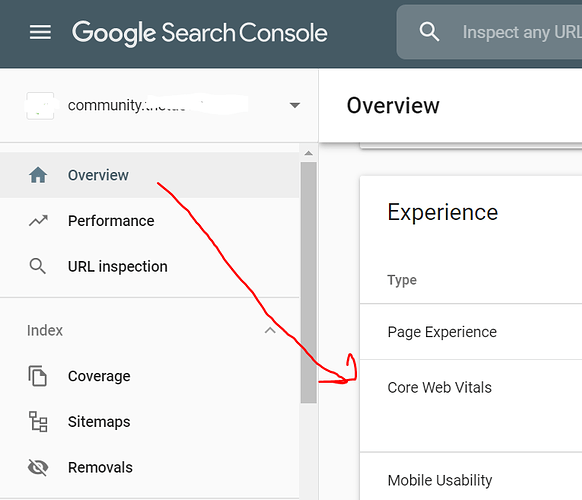
Task: Click the Sitemaps tree icon
Action: tap(38, 421)
